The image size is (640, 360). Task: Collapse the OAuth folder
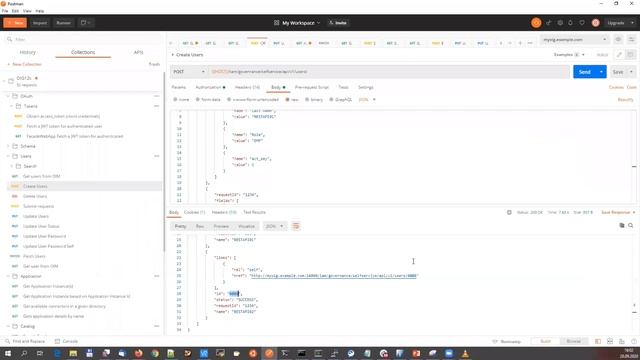tap(8, 96)
